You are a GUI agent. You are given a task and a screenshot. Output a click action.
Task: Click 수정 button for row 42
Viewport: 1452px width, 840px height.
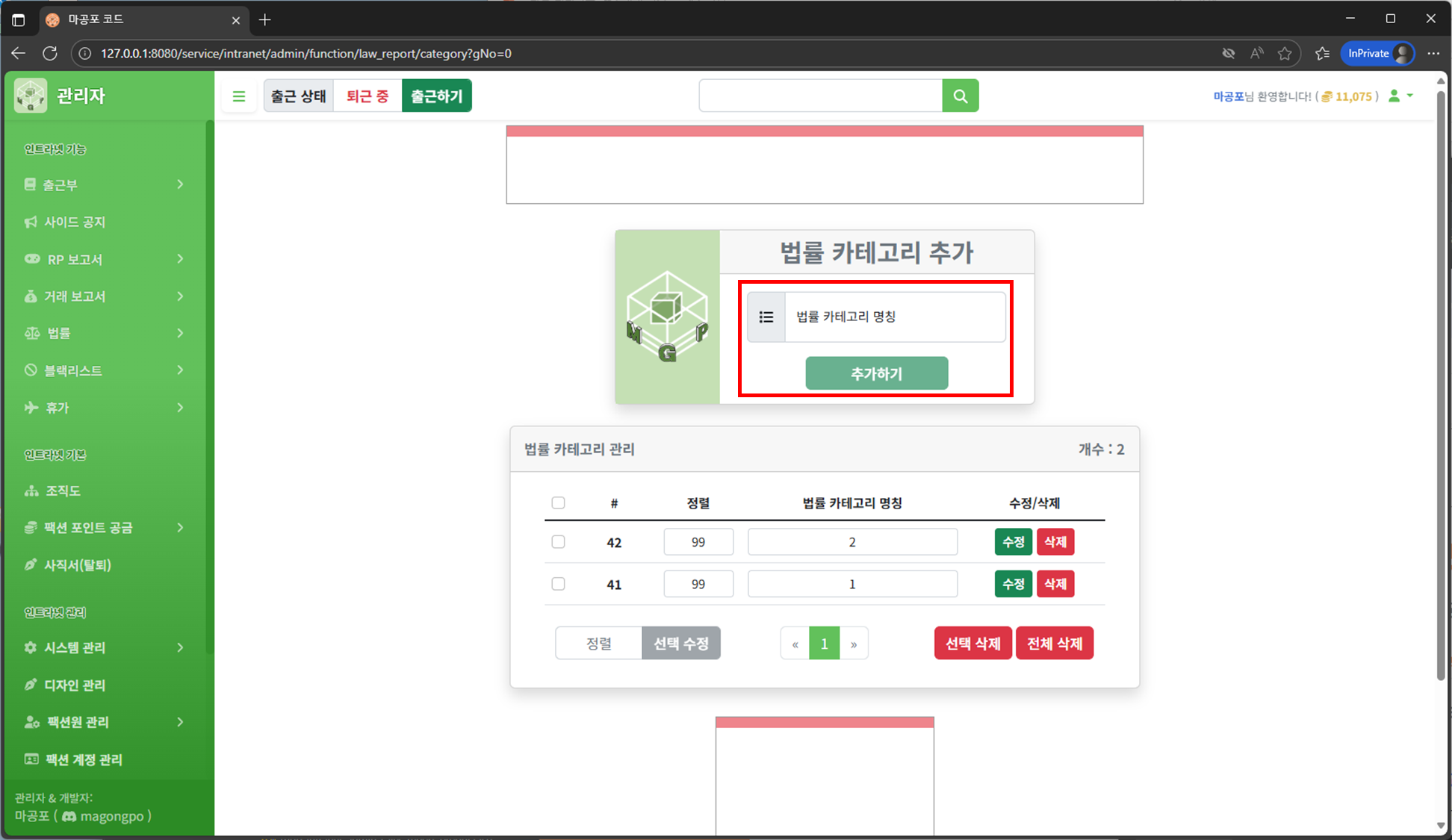pos(1014,542)
